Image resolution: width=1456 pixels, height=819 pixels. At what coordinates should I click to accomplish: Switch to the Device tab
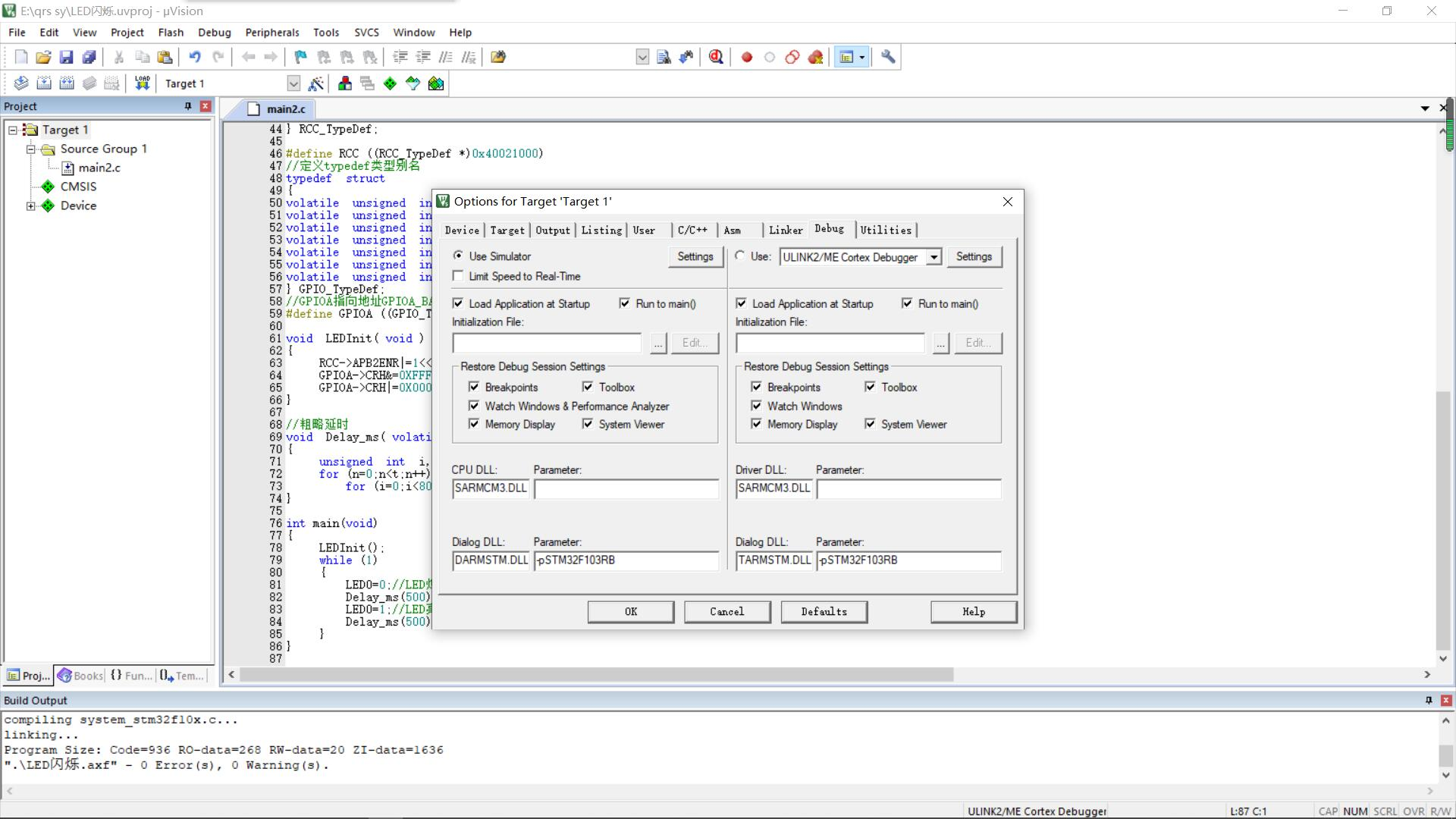pyautogui.click(x=462, y=230)
